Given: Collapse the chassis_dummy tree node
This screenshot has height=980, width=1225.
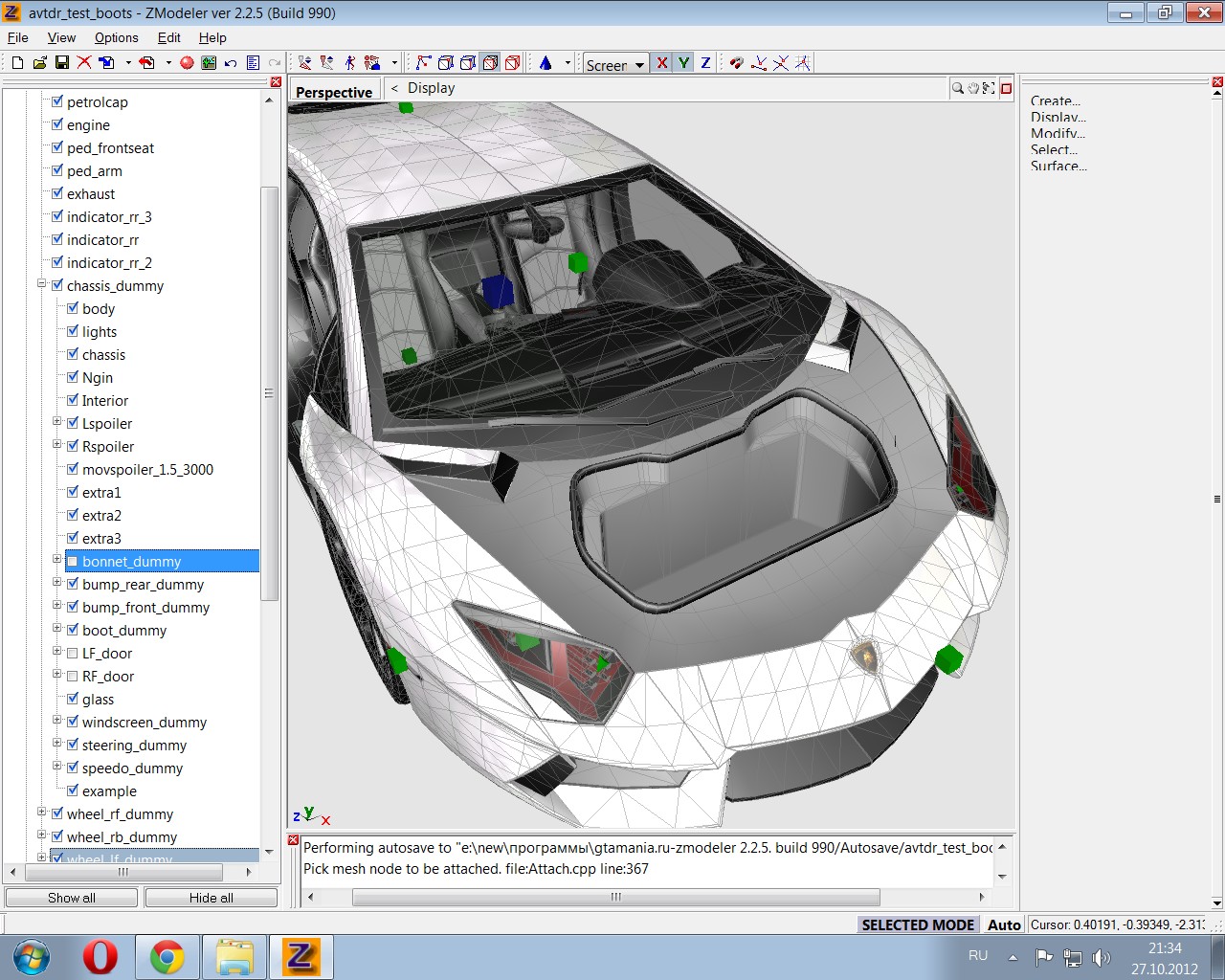Looking at the screenshot, I should [x=41, y=284].
